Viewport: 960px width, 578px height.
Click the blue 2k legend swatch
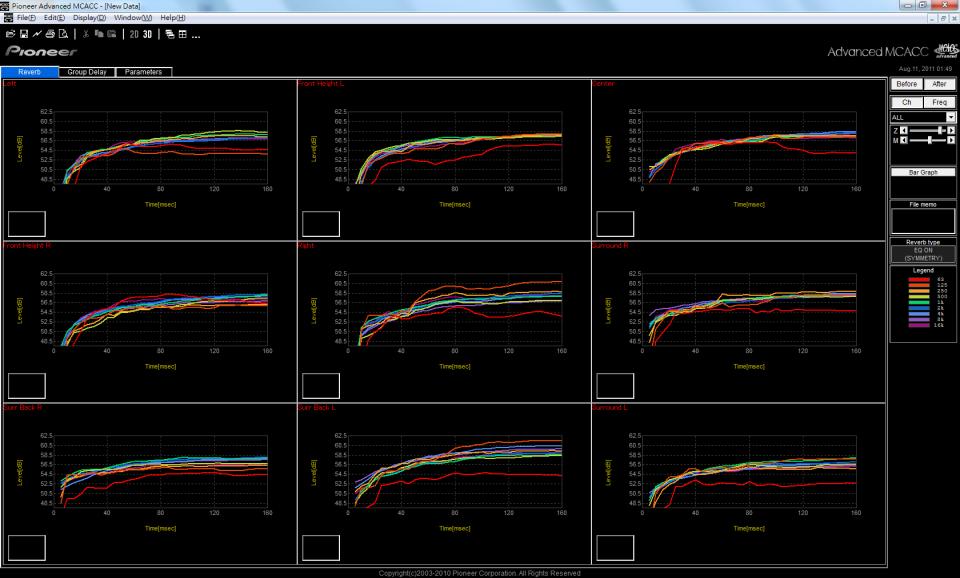click(x=919, y=308)
